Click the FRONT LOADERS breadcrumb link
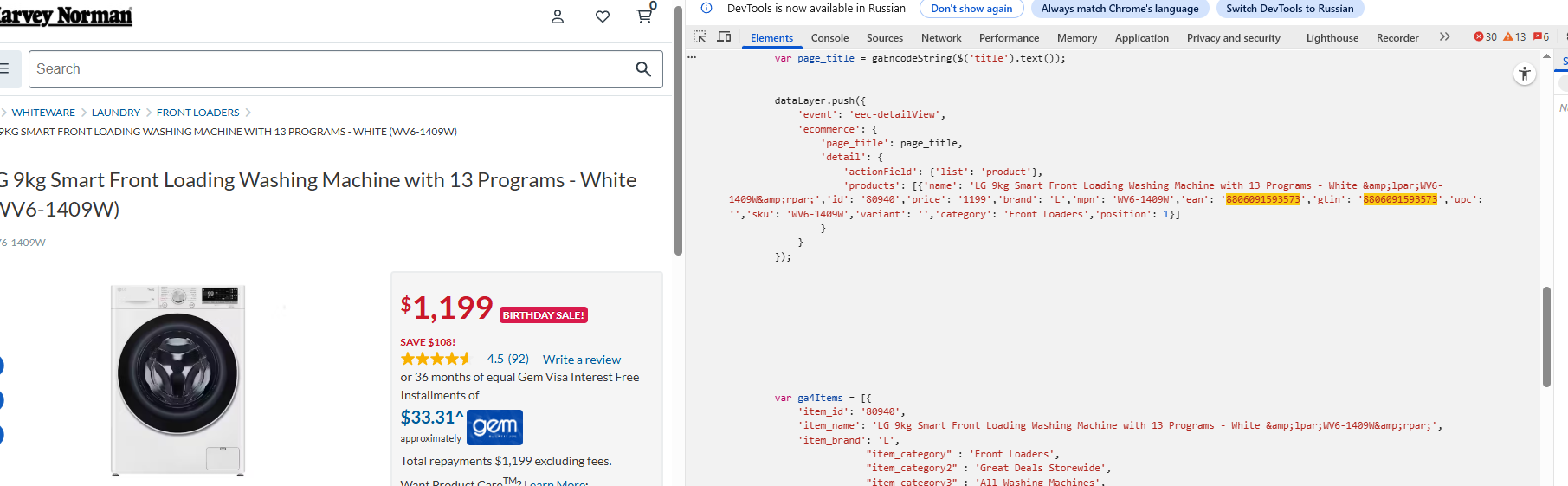 198,113
